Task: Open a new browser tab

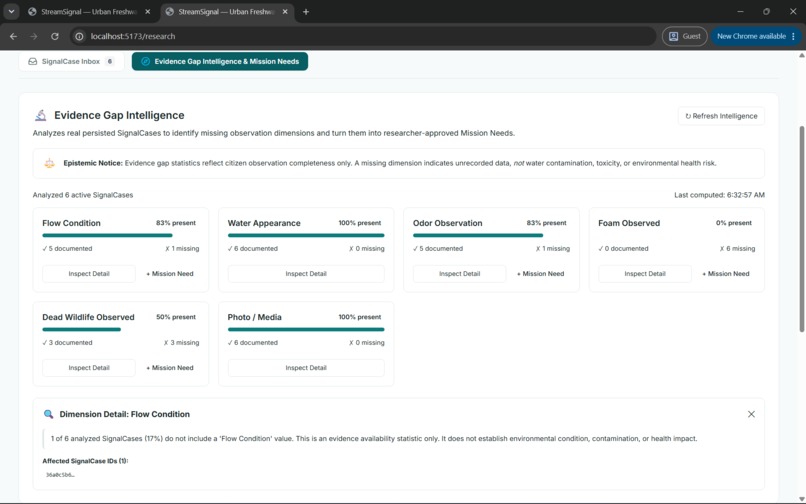Action: point(306,11)
